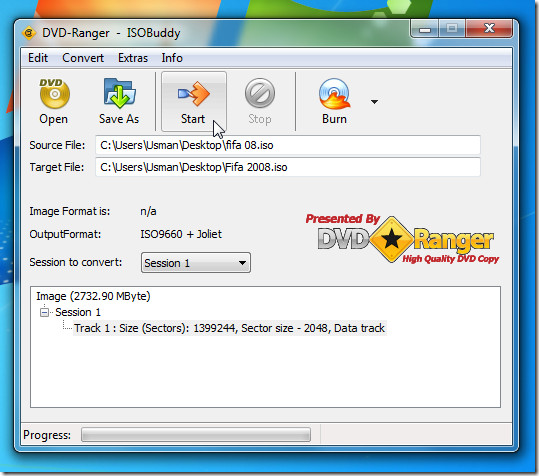Click the Source File: label

click(x=57, y=145)
